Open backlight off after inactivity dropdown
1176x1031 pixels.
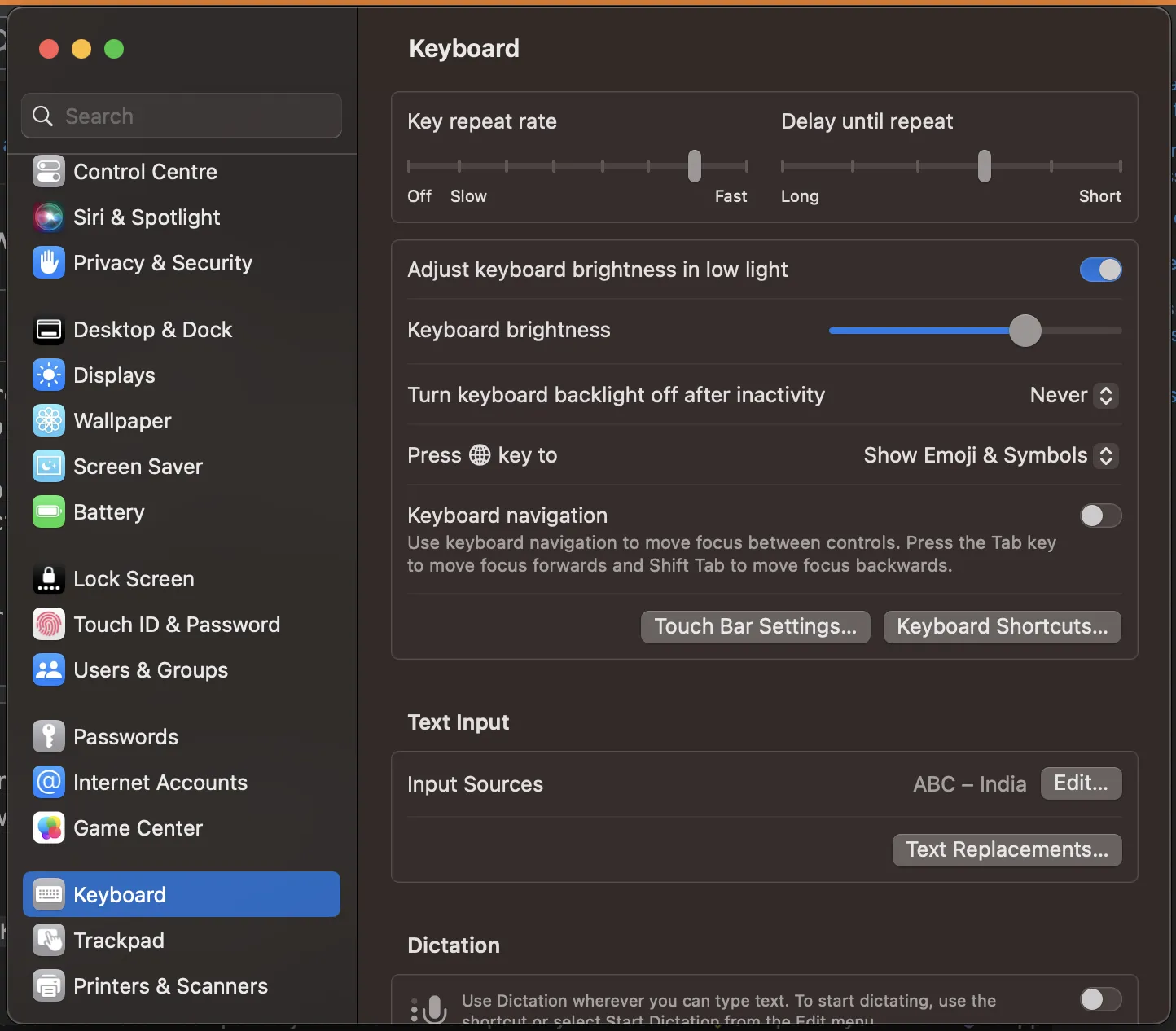click(x=1073, y=395)
